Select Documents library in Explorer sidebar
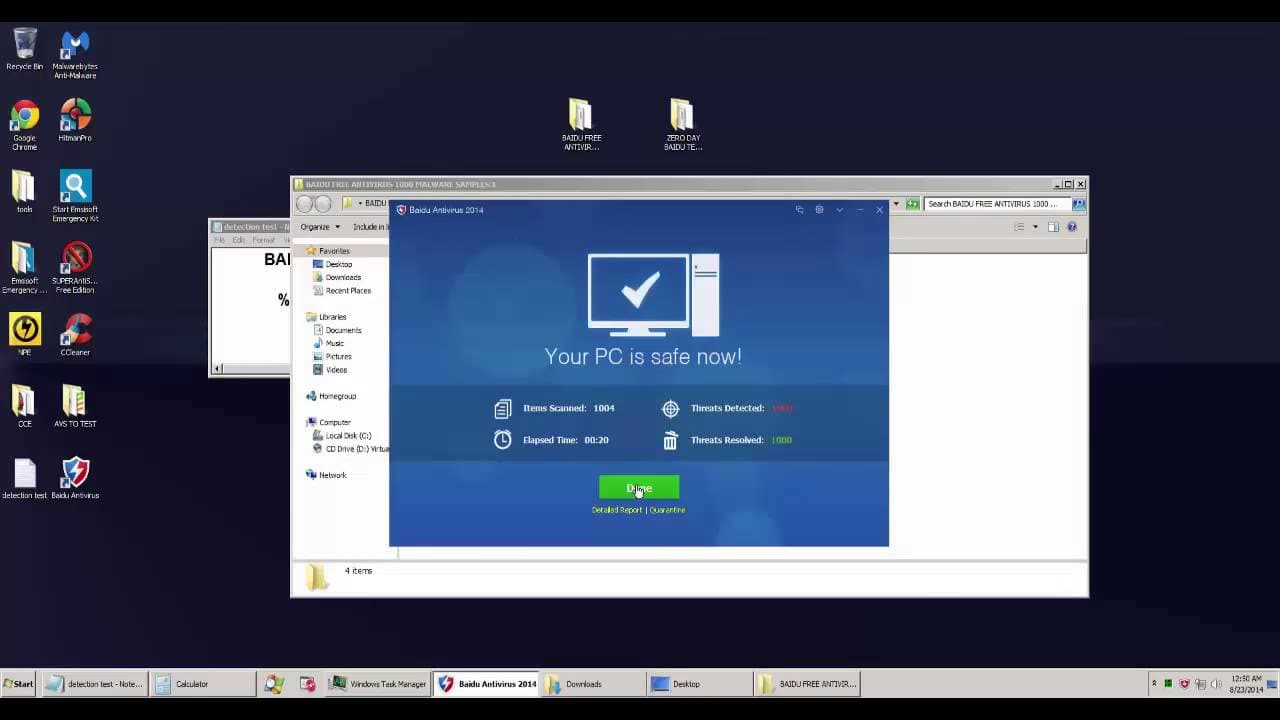Image resolution: width=1280 pixels, height=720 pixels. pos(343,330)
